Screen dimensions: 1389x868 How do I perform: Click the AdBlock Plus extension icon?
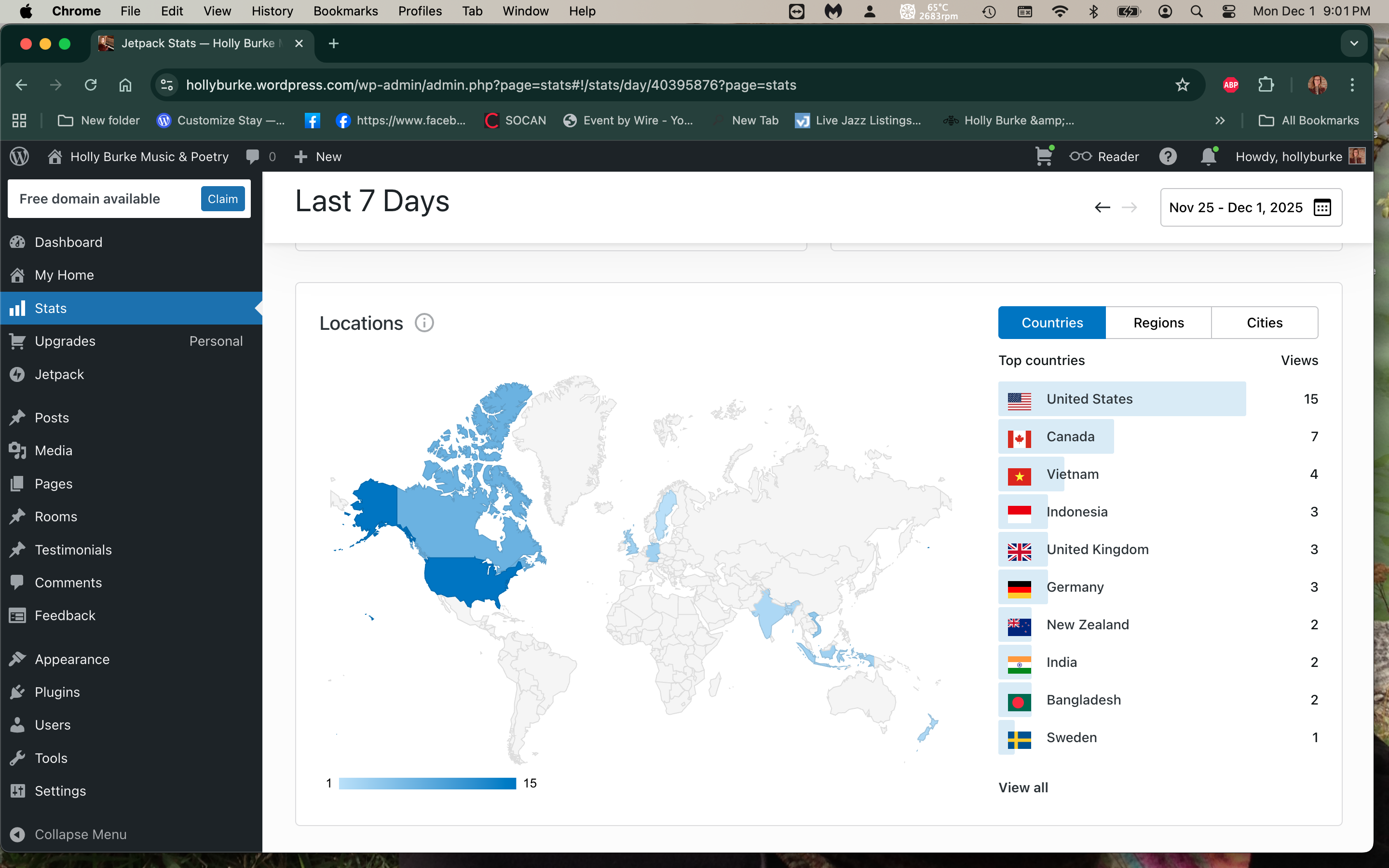(1230, 85)
